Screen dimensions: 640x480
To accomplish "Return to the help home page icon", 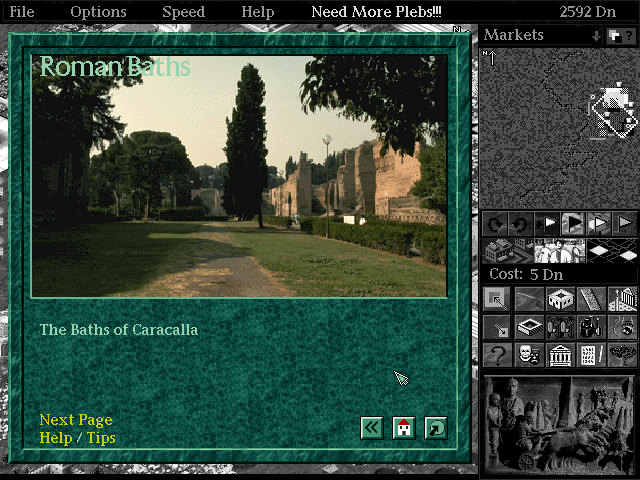I will (404, 428).
